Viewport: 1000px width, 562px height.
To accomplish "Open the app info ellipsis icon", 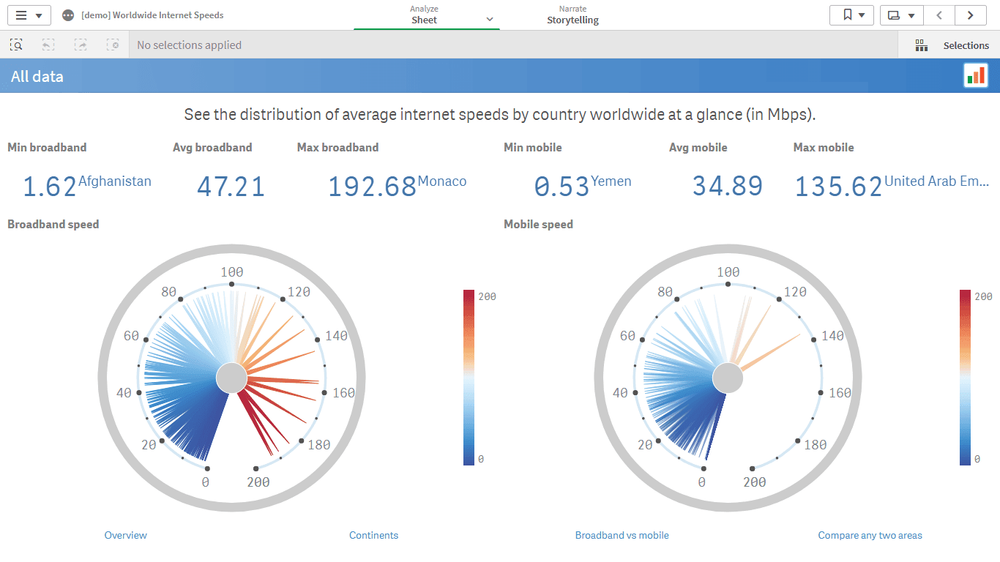I will 68,16.
